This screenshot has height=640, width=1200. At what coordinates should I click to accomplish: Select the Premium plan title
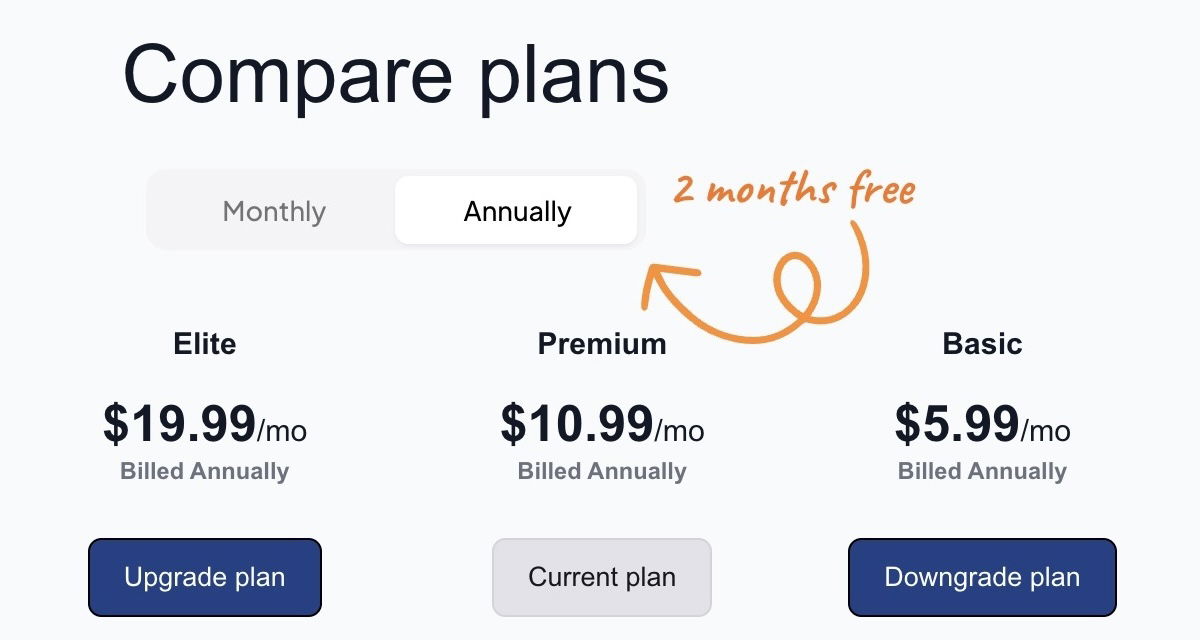(602, 344)
